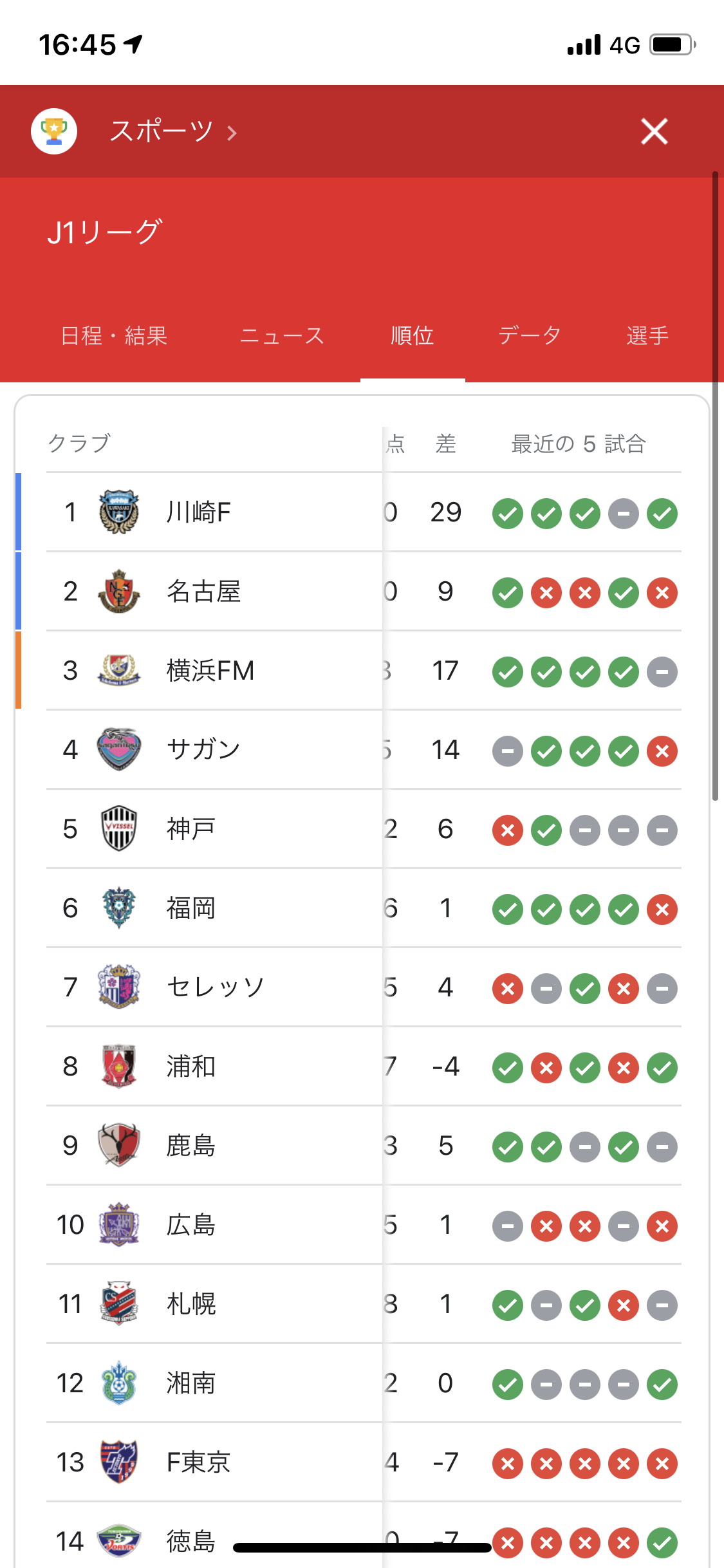This screenshot has height=1568, width=724.
Task: Tap Kawasaki F's most recent win indicator
Action: pyautogui.click(x=662, y=514)
